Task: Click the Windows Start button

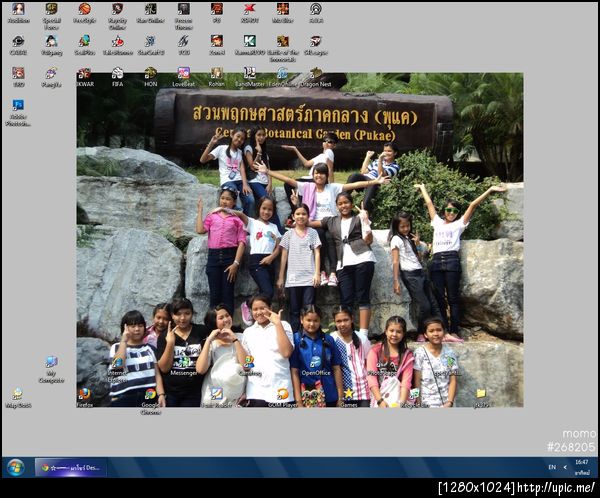Action: point(16,467)
